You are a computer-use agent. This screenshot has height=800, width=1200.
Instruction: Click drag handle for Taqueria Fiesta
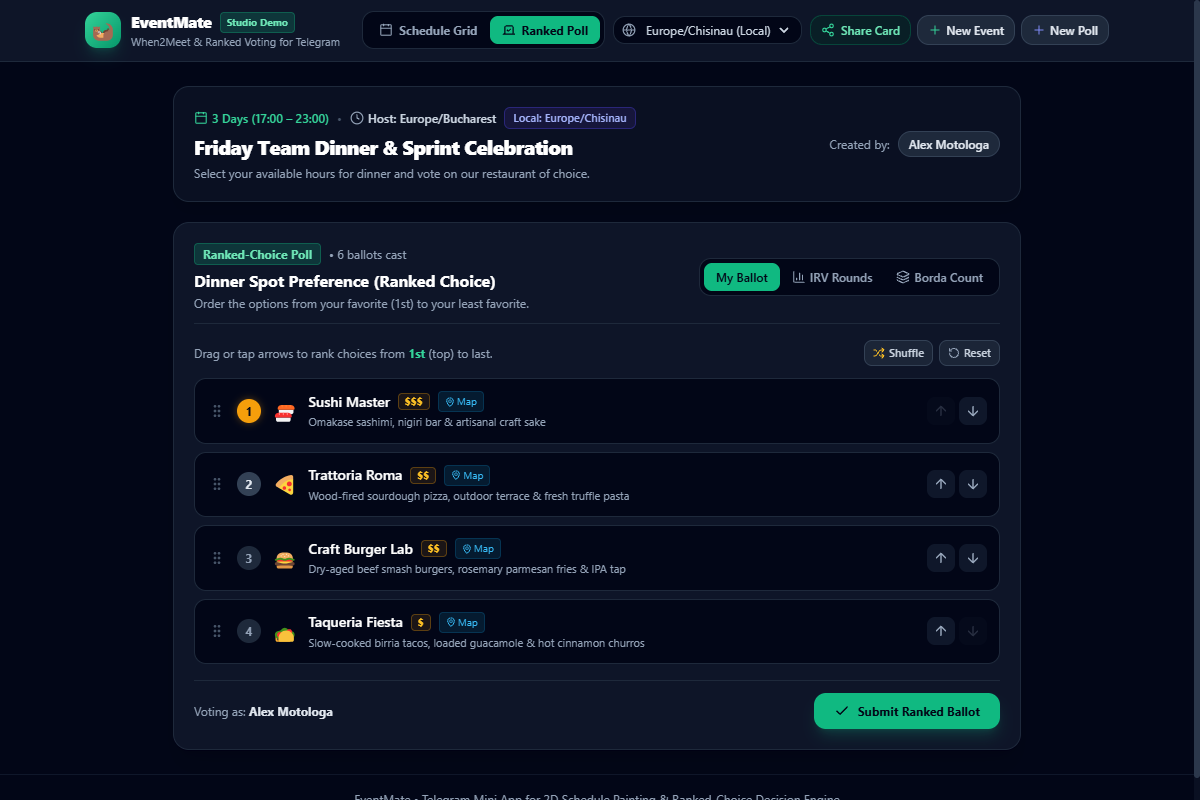[217, 631]
